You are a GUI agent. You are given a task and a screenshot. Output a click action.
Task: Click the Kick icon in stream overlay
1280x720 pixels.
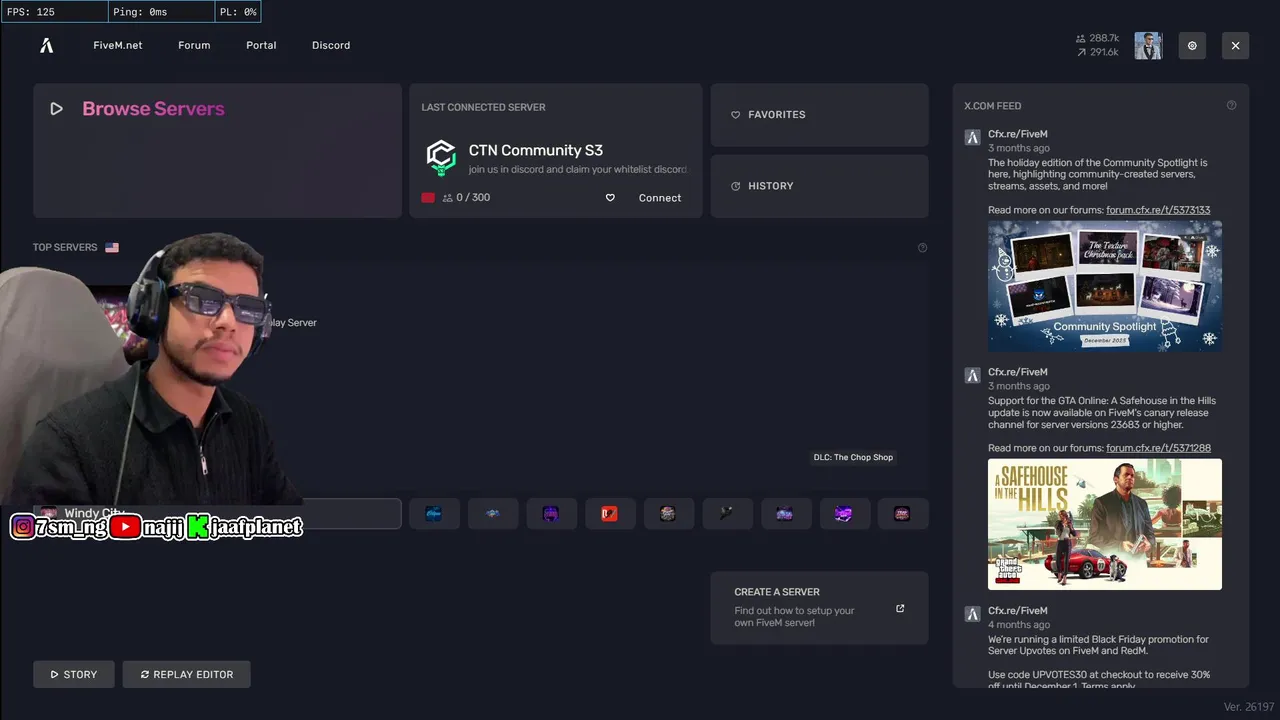pyautogui.click(x=198, y=527)
